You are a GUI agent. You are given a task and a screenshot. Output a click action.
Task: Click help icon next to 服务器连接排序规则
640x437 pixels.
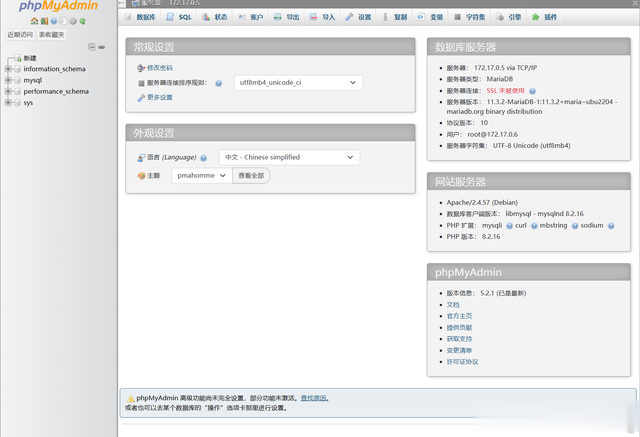[219, 83]
